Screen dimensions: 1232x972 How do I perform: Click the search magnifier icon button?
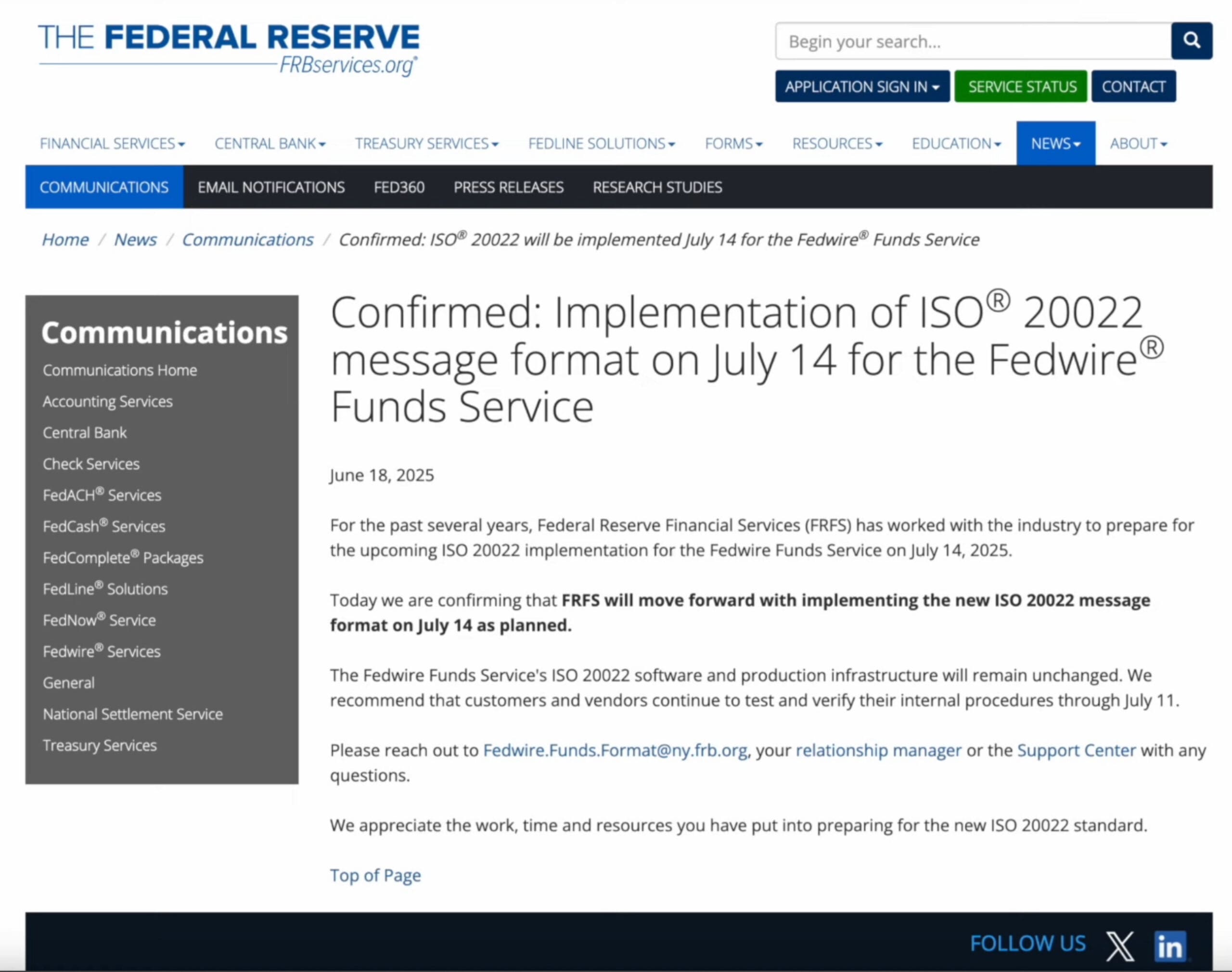click(1191, 41)
